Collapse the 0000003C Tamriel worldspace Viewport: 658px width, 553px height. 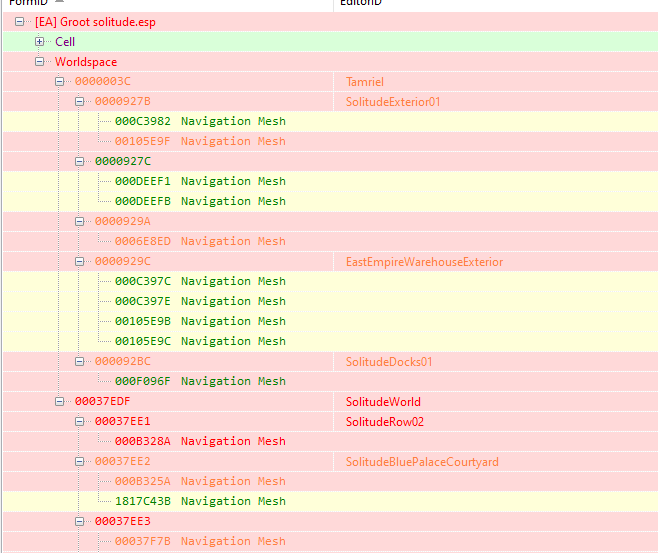coord(60,81)
